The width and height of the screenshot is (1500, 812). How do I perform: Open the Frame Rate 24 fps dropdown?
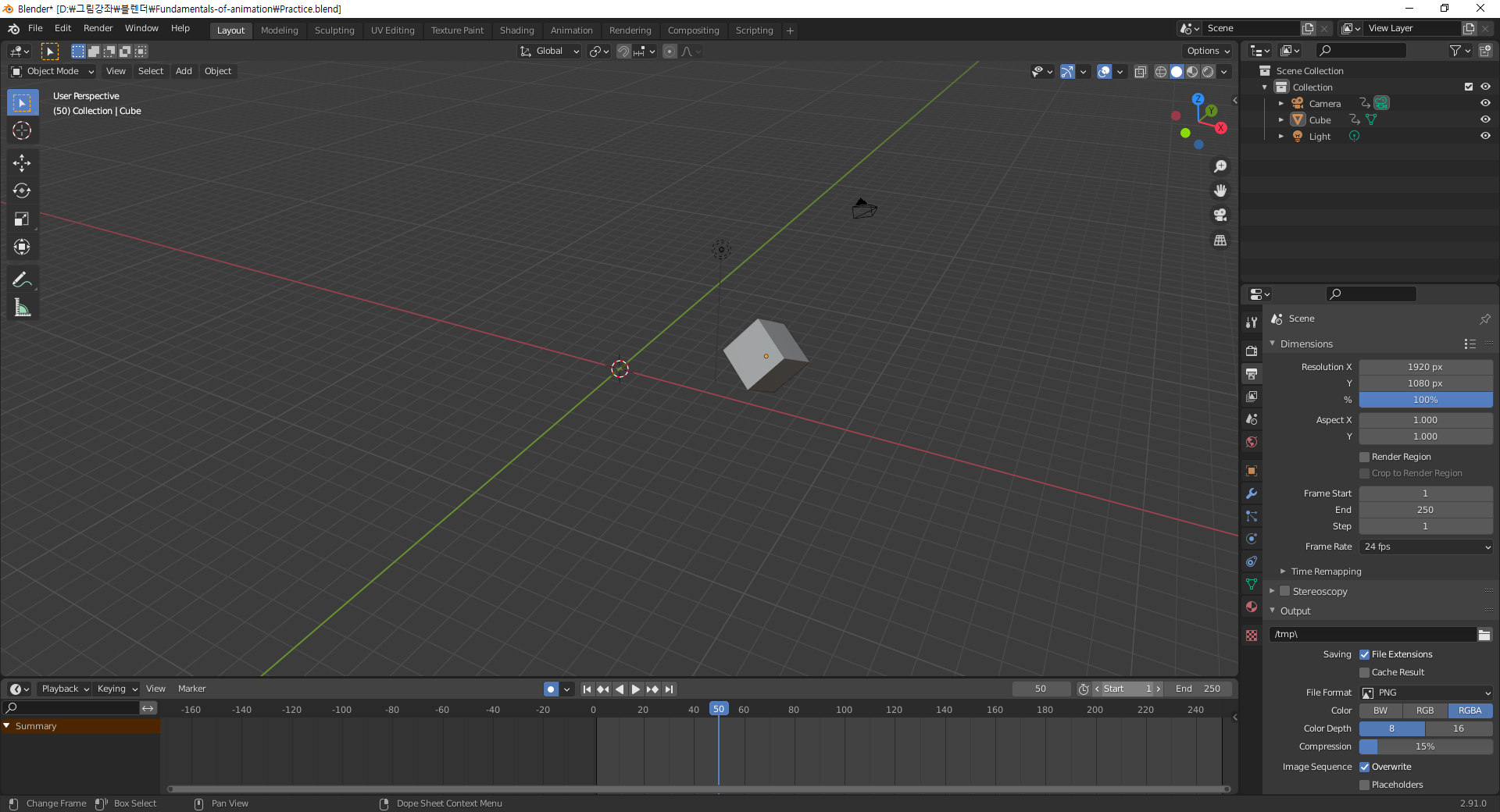point(1426,547)
